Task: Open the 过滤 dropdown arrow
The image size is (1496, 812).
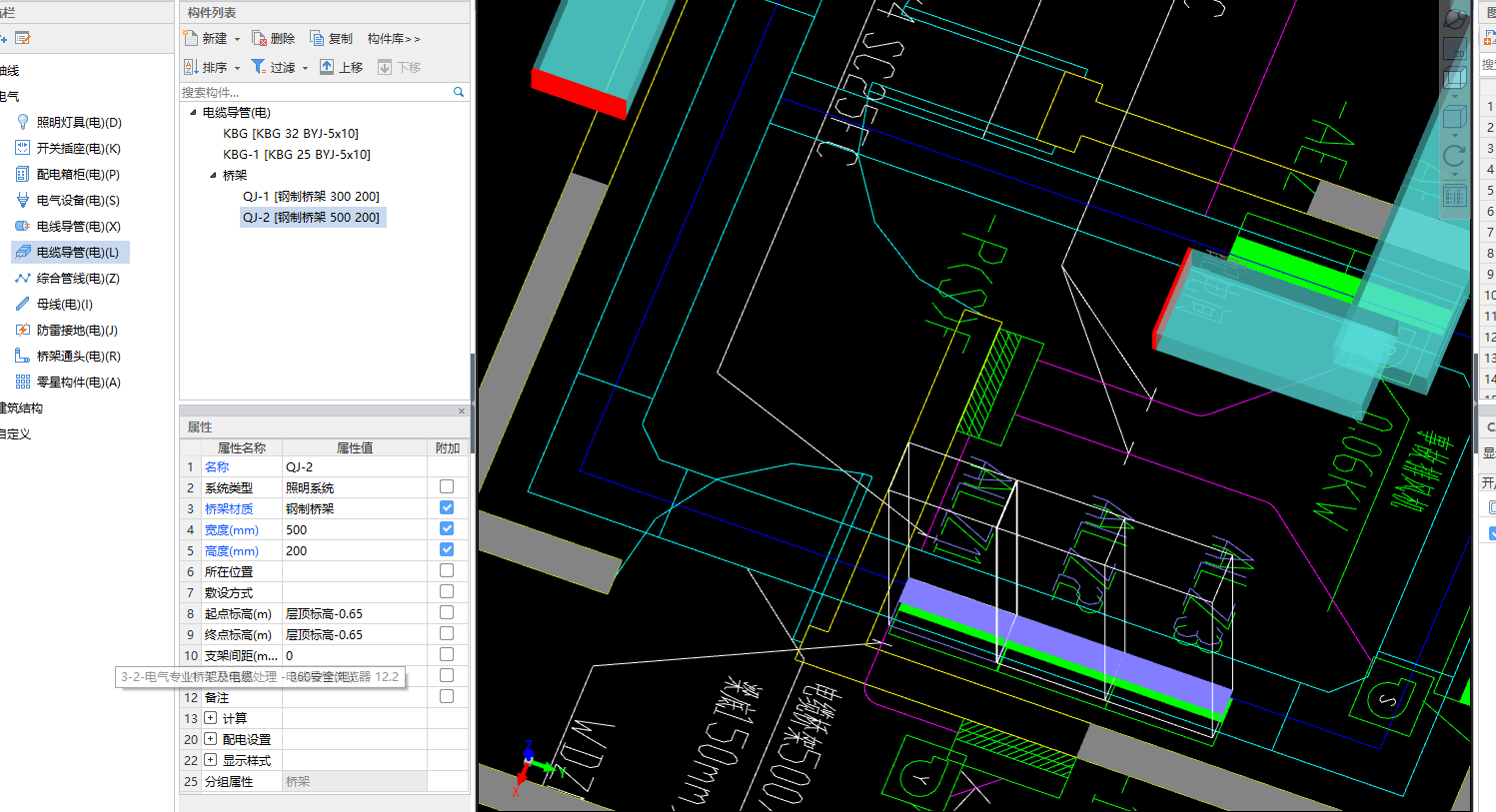Action: coord(305,68)
